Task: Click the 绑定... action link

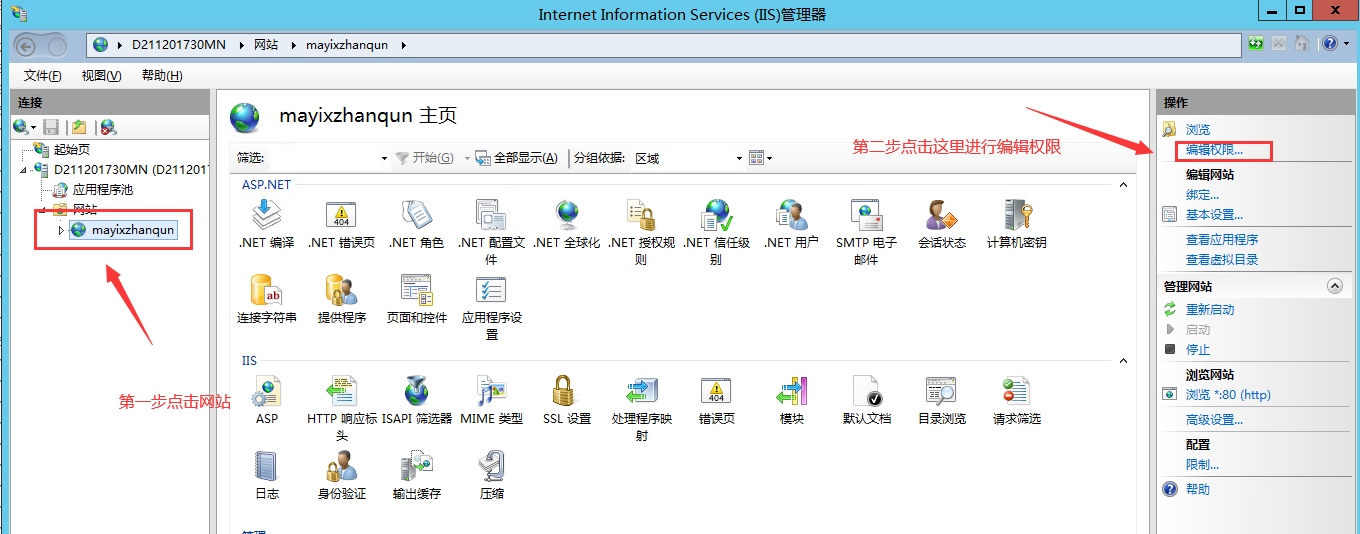Action: 1202,195
